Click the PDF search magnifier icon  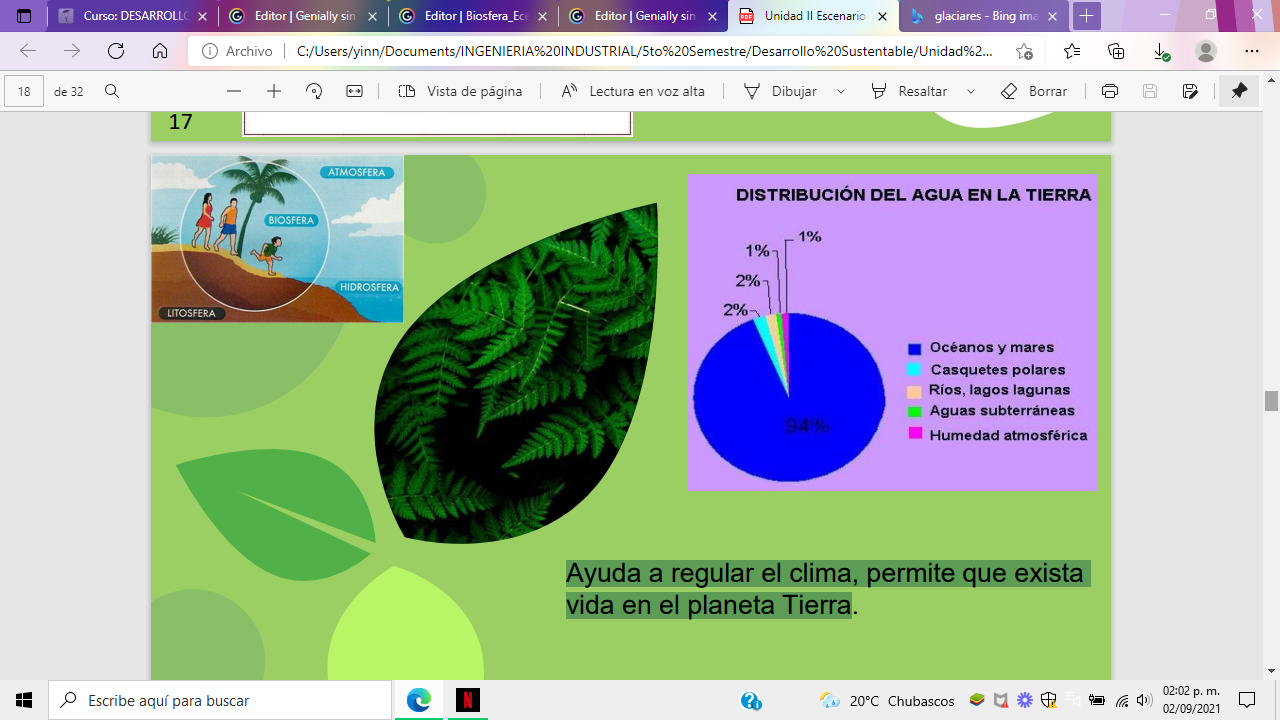pos(112,91)
